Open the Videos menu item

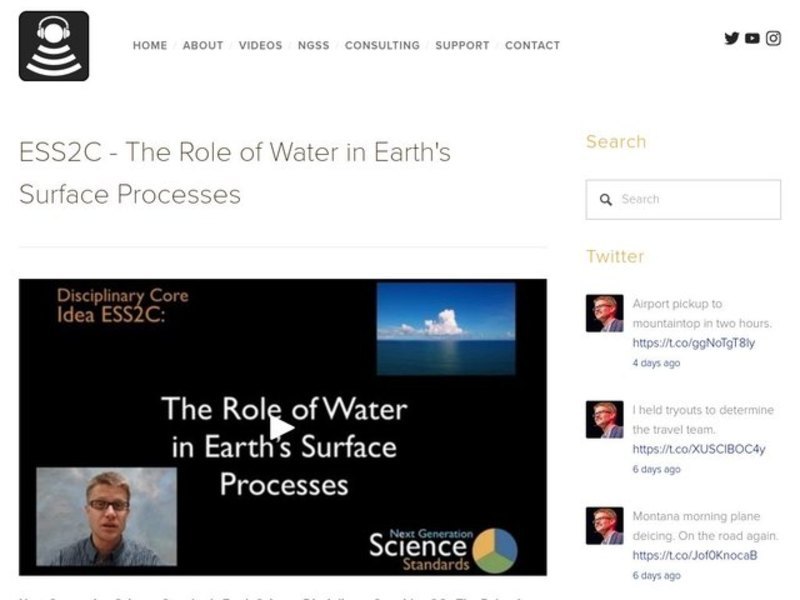[x=260, y=46]
